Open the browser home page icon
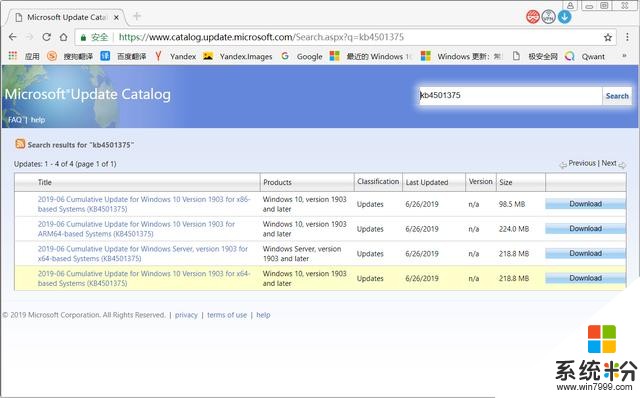 point(63,37)
